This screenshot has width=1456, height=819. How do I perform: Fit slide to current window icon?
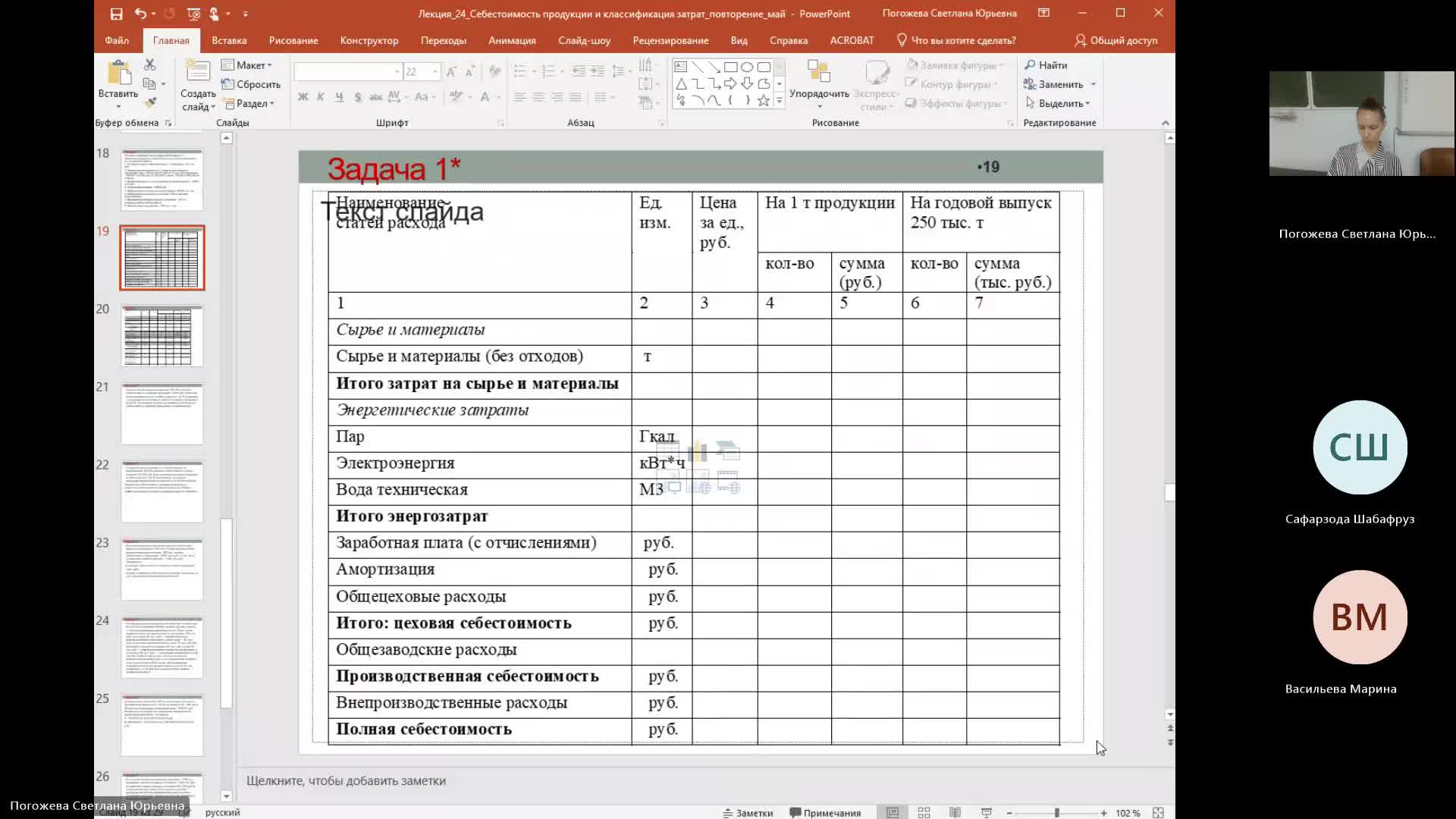tap(1158, 812)
